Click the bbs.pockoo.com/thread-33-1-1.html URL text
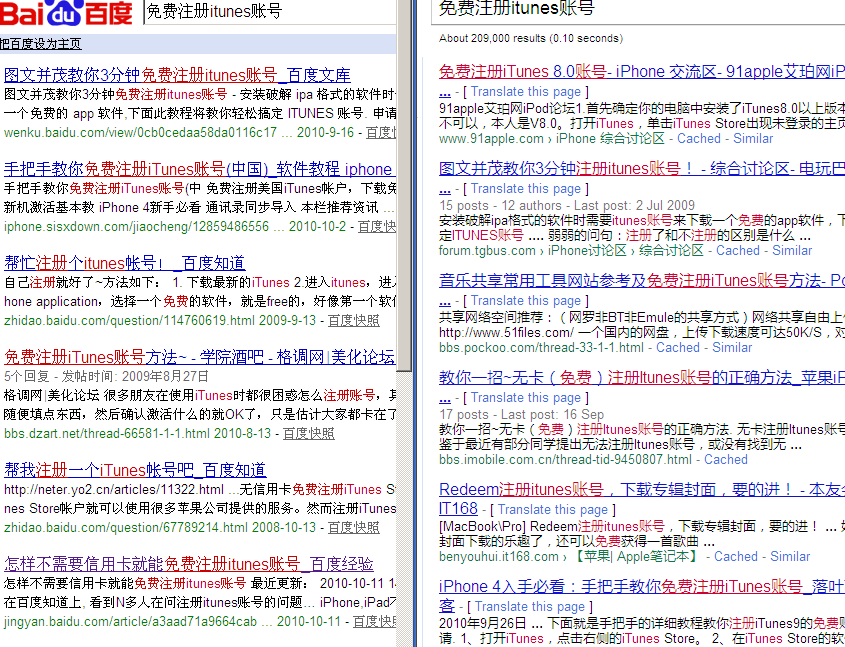The image size is (845, 647). point(541,347)
